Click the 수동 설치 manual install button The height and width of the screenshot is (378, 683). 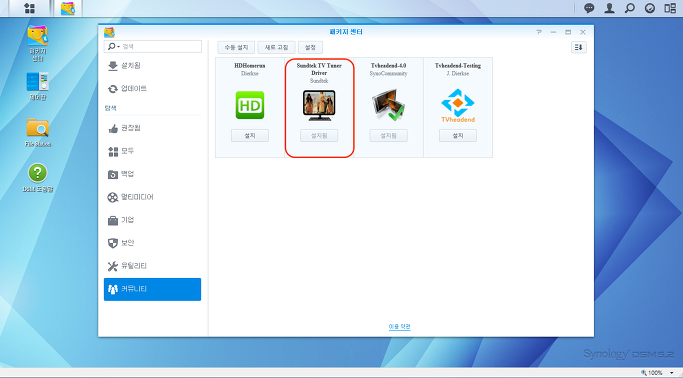tap(236, 47)
